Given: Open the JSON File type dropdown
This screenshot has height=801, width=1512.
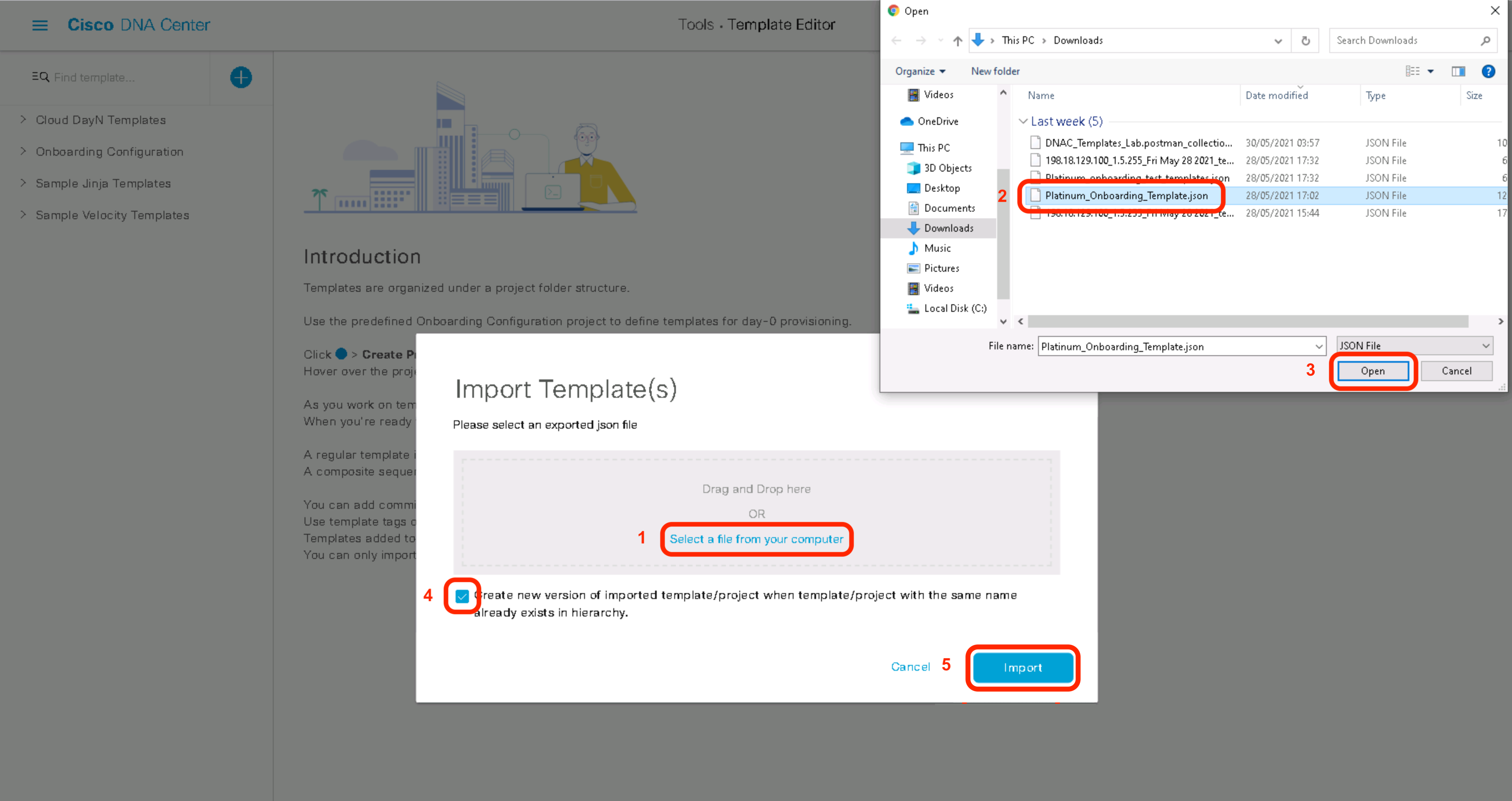Looking at the screenshot, I should tap(1414, 346).
